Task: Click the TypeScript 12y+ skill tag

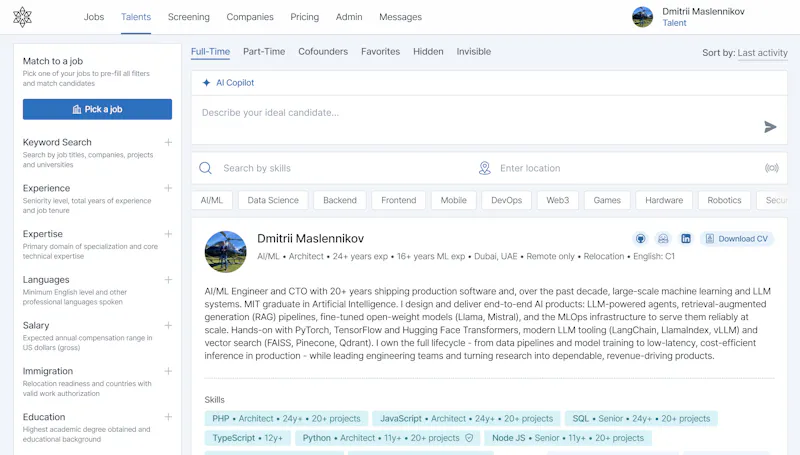Action: pyautogui.click(x=247, y=438)
